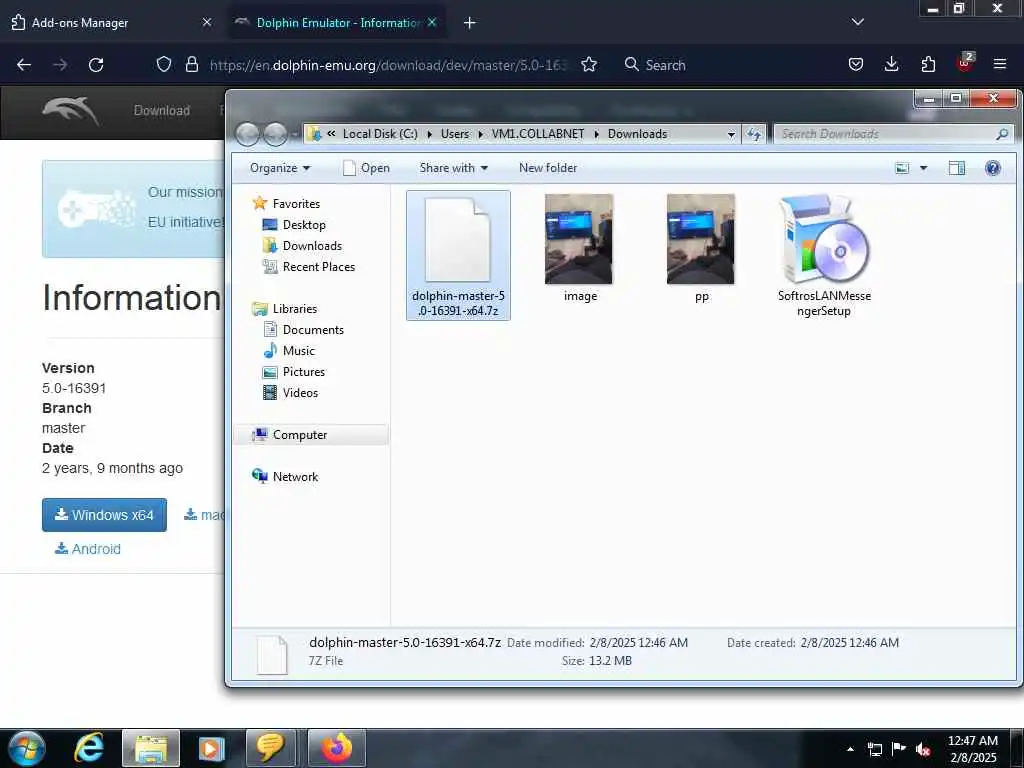Expand More view options arrow
This screenshot has width=1024, height=768.
click(923, 168)
